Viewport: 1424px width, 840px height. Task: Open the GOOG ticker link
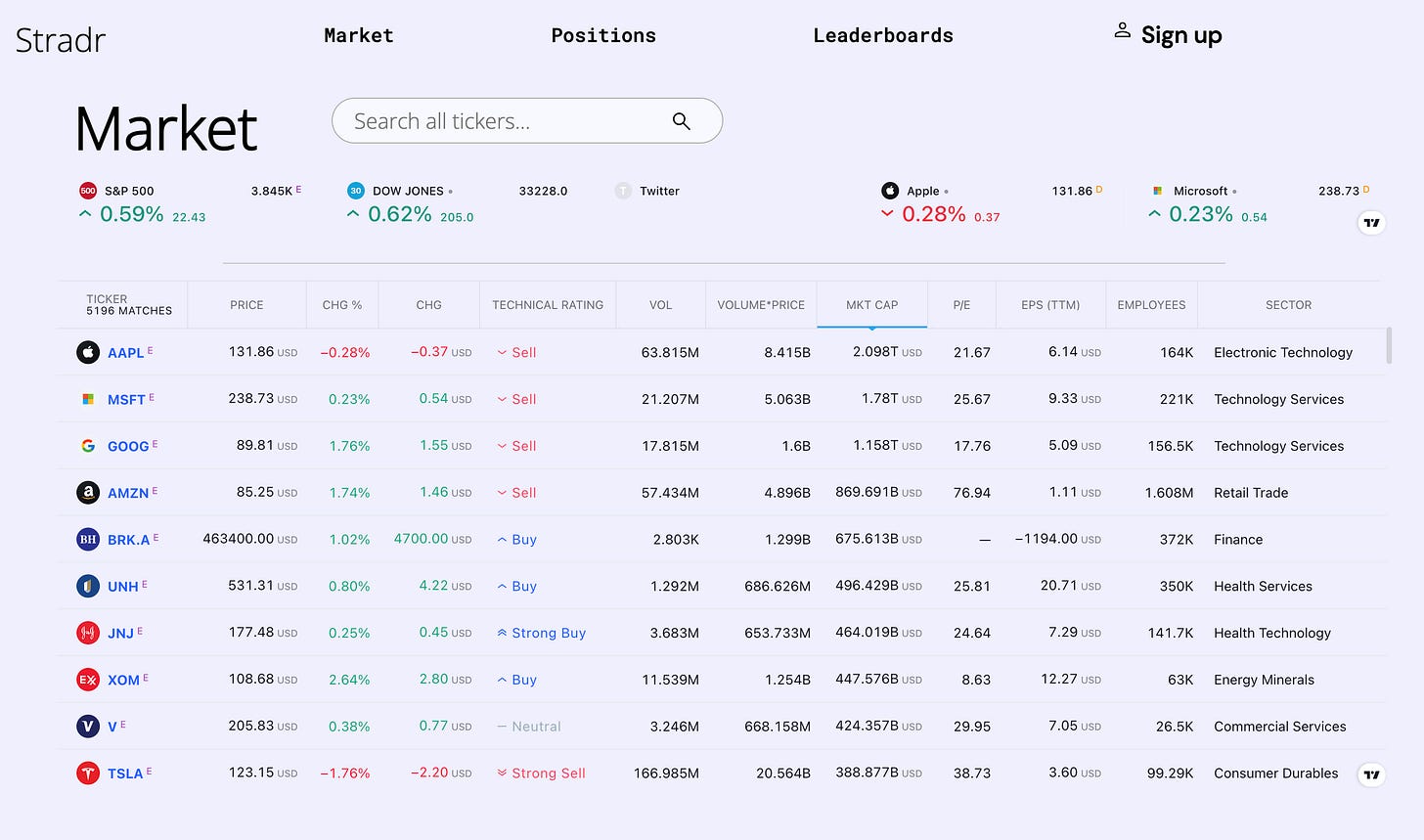click(128, 447)
